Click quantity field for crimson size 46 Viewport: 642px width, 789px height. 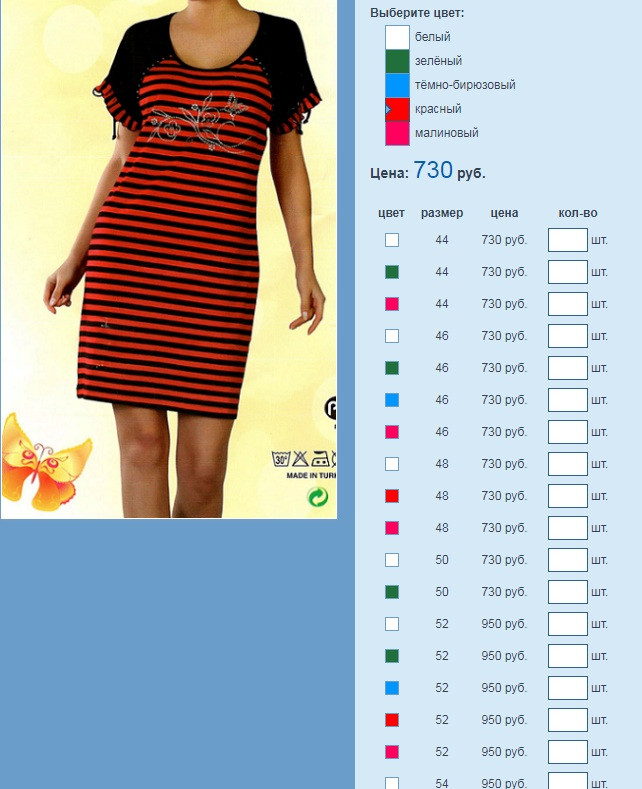pos(568,432)
